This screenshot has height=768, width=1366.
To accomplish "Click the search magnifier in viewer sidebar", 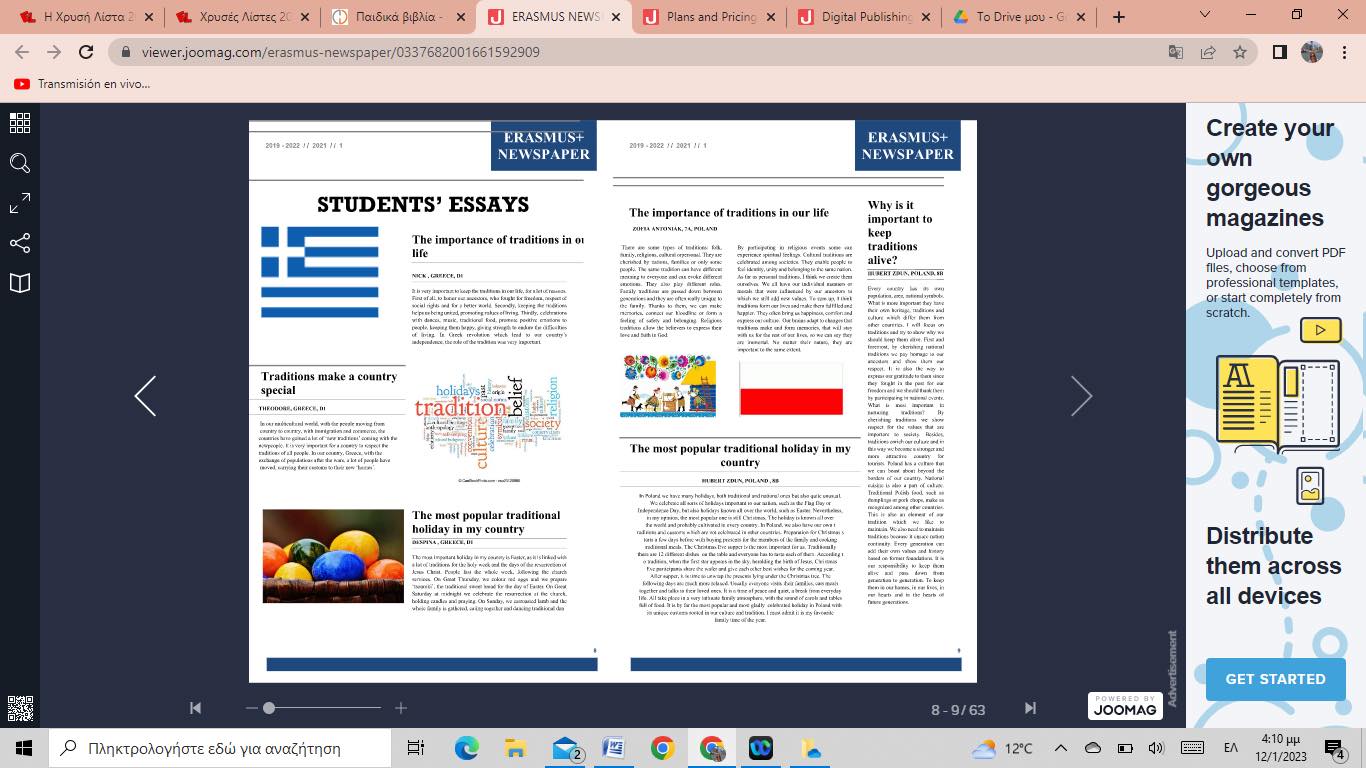I will click(x=20, y=163).
